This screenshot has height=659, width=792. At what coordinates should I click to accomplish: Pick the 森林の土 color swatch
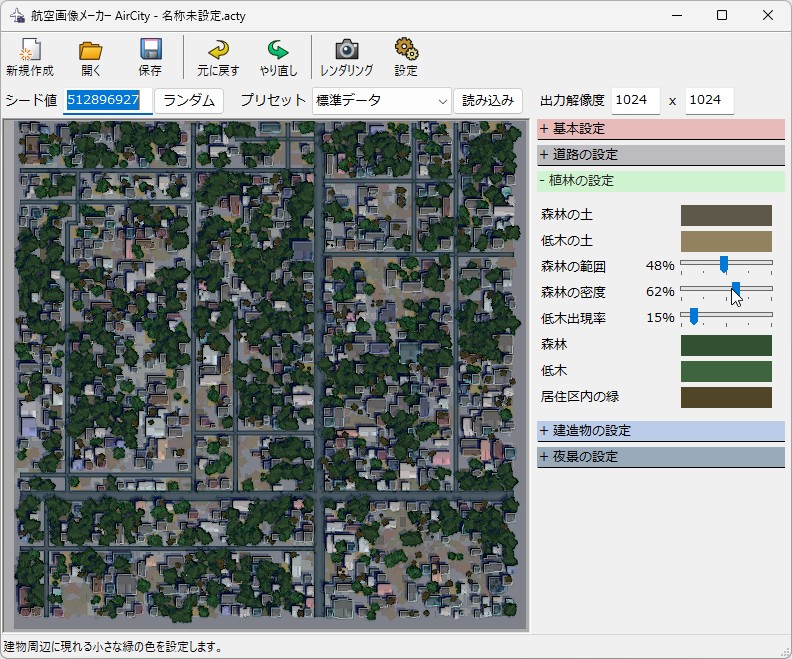(726, 216)
